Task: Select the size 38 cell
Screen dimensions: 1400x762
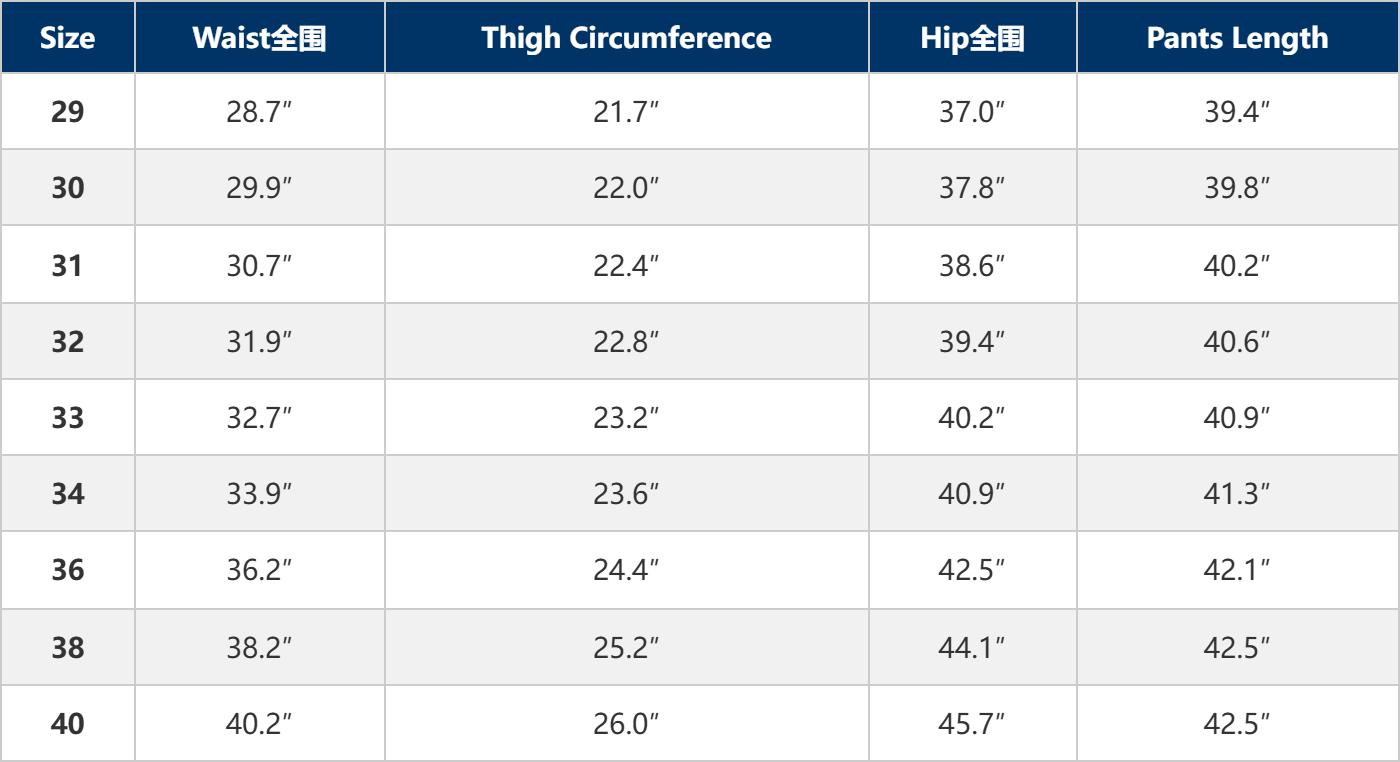Action: tap(68, 646)
